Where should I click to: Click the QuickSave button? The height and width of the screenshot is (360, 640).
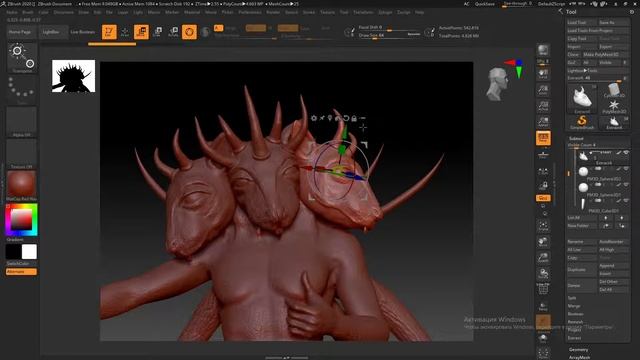pyautogui.click(x=484, y=4)
